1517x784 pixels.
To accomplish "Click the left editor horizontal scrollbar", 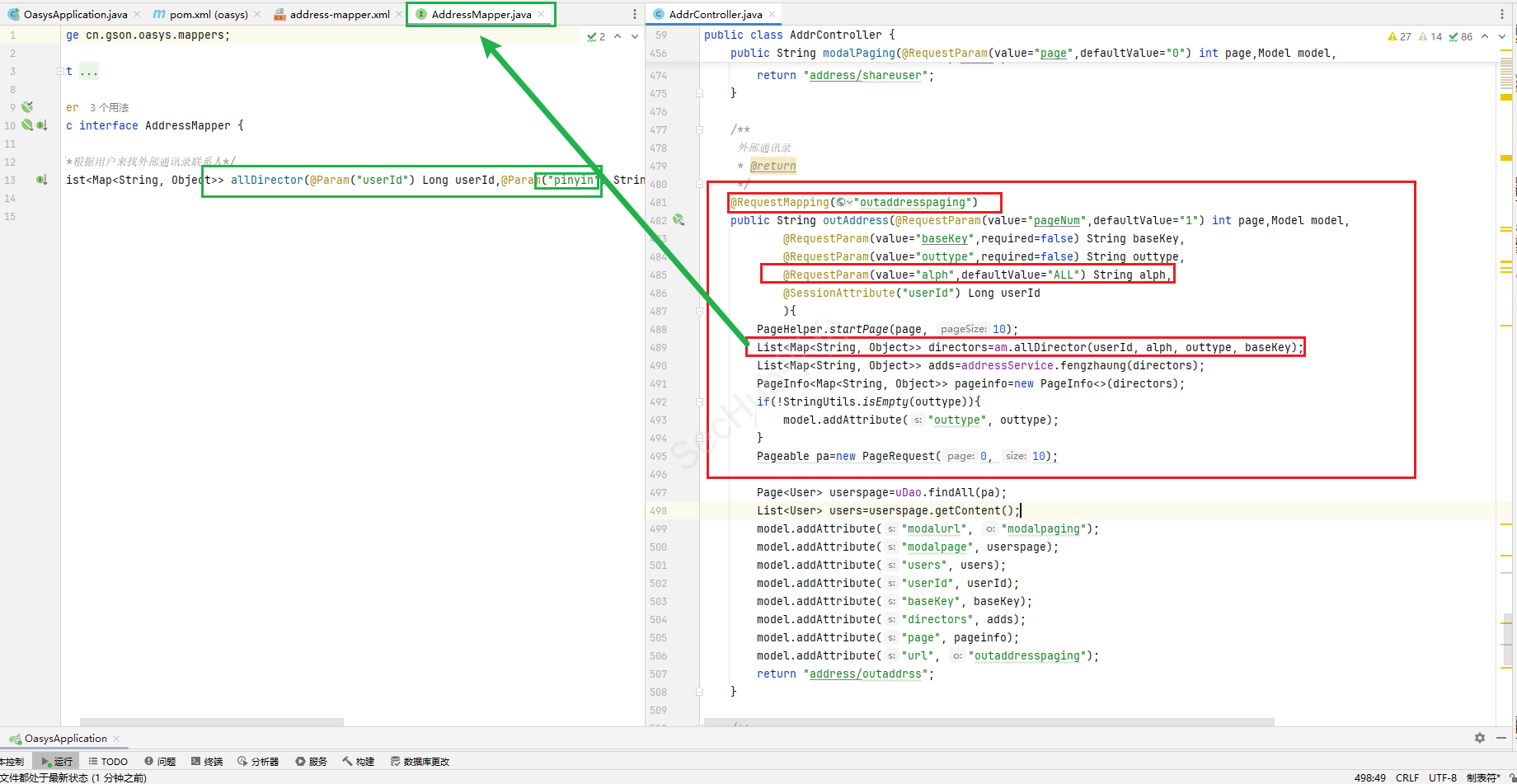I will [x=211, y=722].
